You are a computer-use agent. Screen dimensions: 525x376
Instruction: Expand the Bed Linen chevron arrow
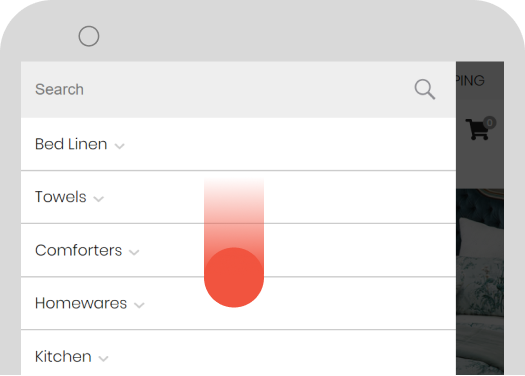[x=120, y=146]
